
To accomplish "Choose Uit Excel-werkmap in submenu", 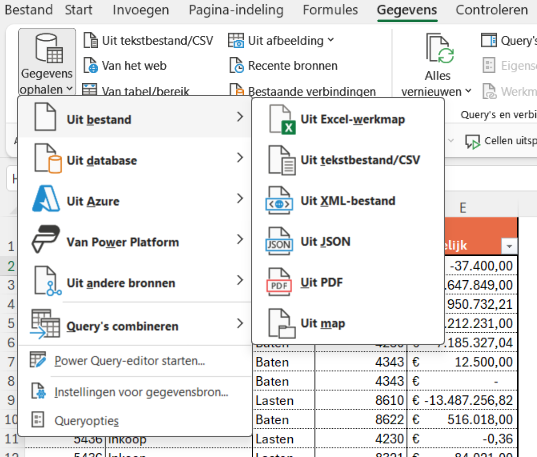I will pyautogui.click(x=348, y=119).
